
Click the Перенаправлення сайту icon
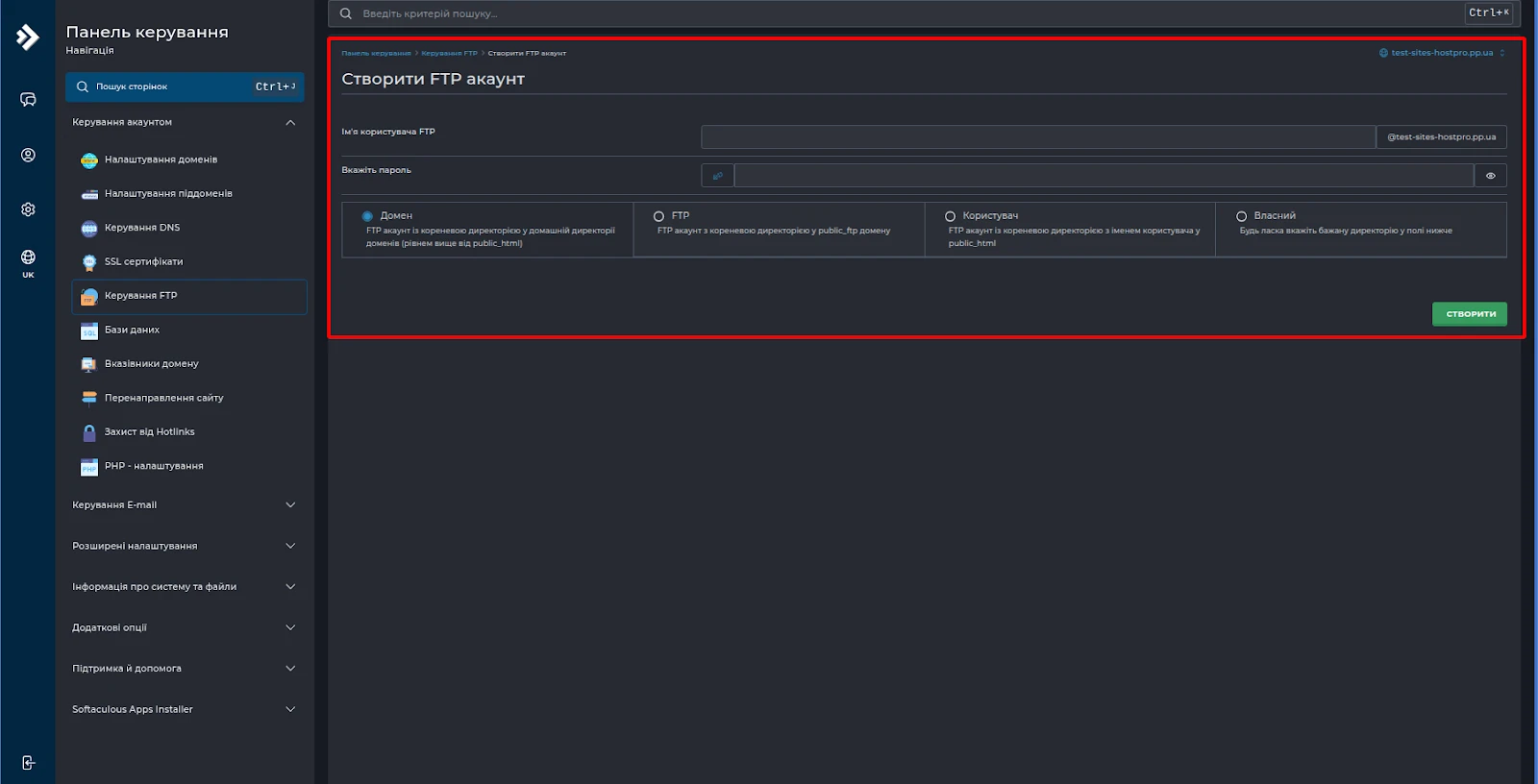(x=89, y=399)
